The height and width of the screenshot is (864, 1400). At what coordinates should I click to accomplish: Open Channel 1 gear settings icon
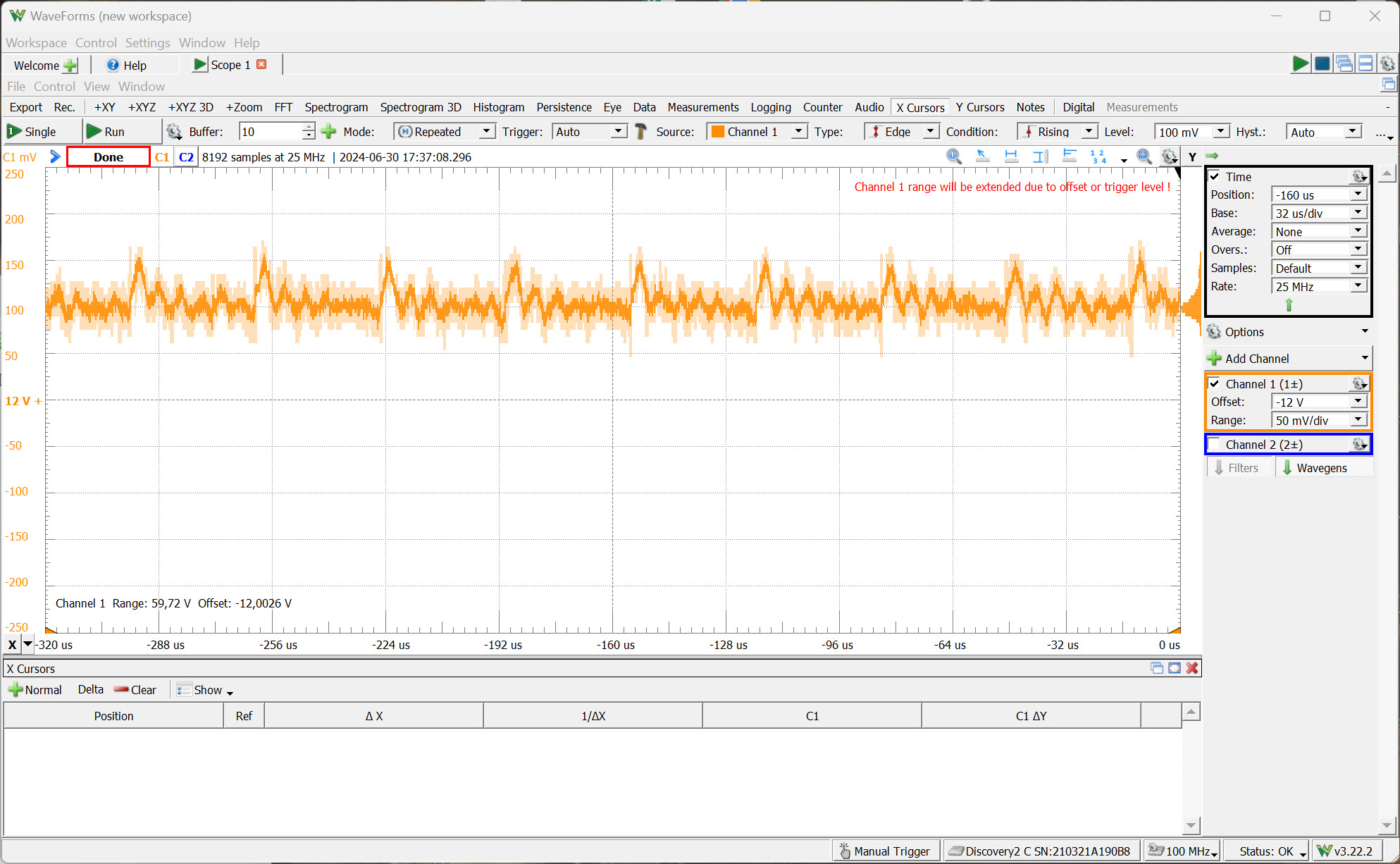[x=1359, y=384]
